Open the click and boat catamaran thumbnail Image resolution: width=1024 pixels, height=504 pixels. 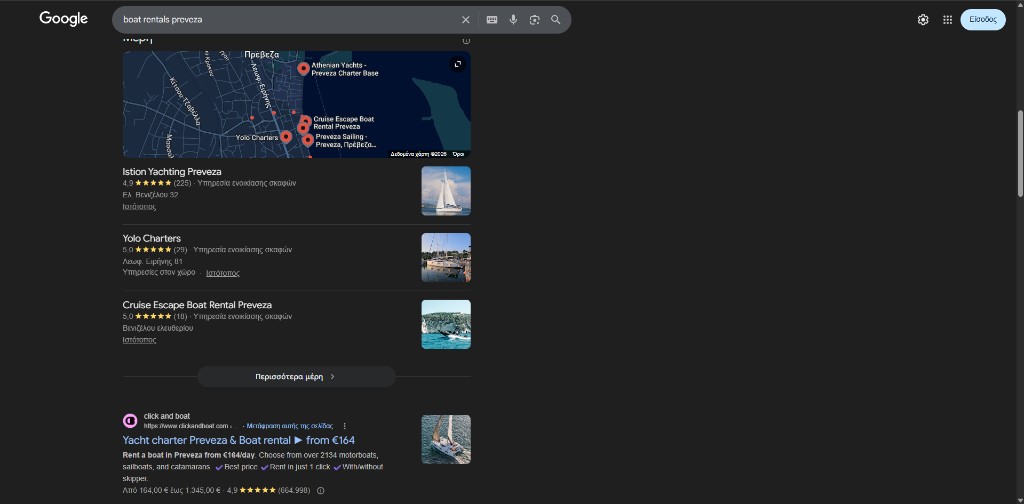[x=446, y=439]
